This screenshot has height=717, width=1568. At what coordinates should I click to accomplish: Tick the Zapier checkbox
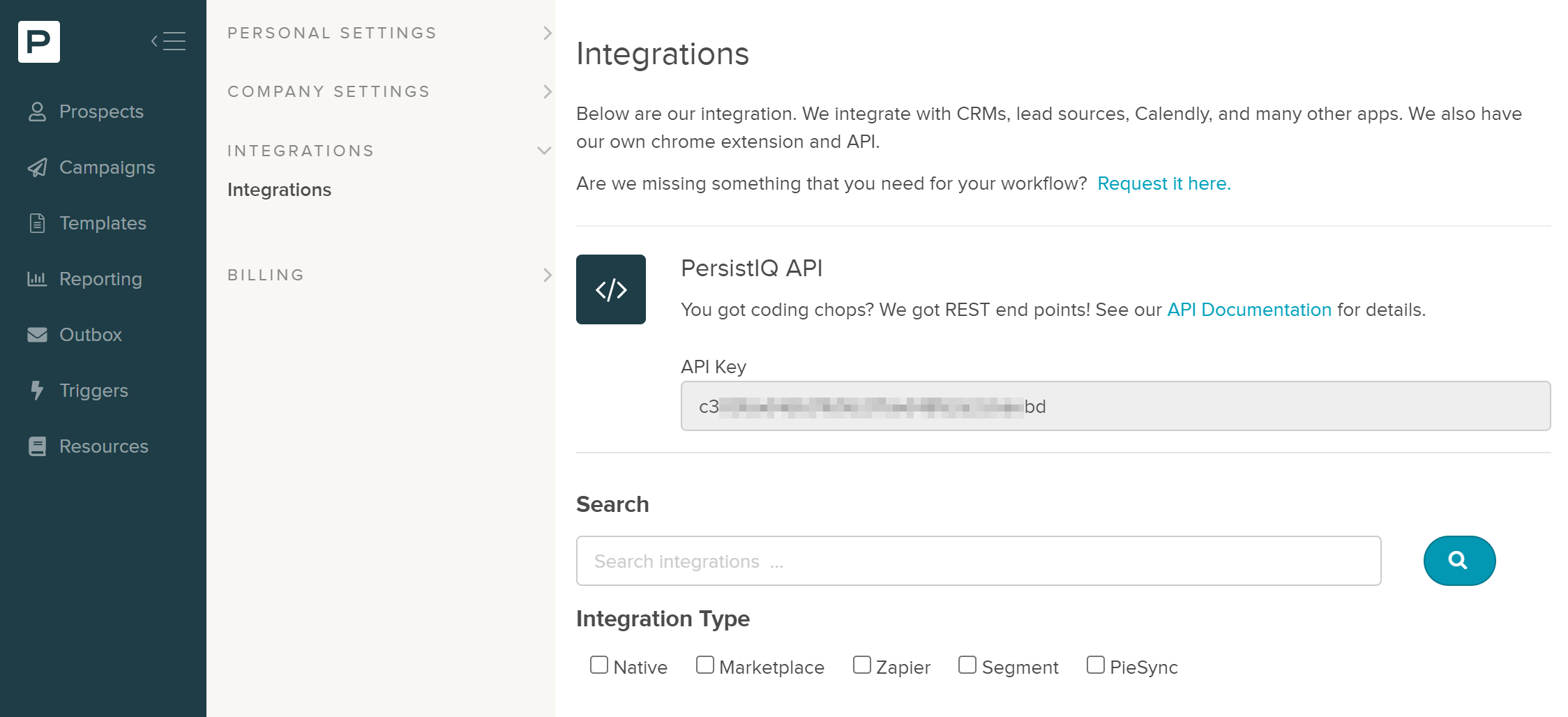click(862, 665)
